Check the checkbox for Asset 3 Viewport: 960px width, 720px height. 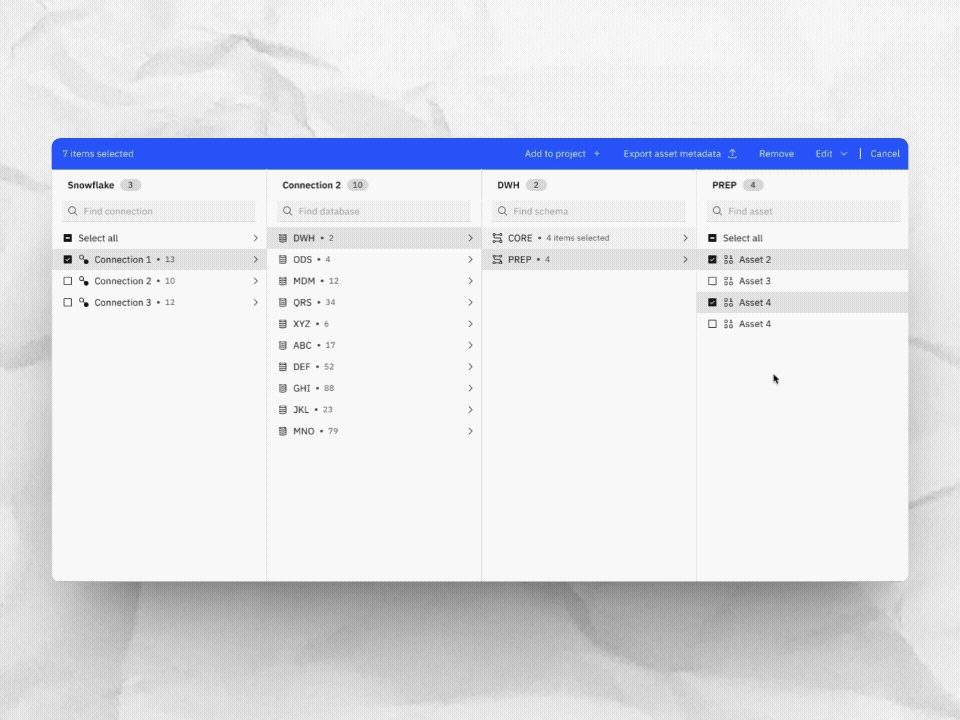point(711,281)
